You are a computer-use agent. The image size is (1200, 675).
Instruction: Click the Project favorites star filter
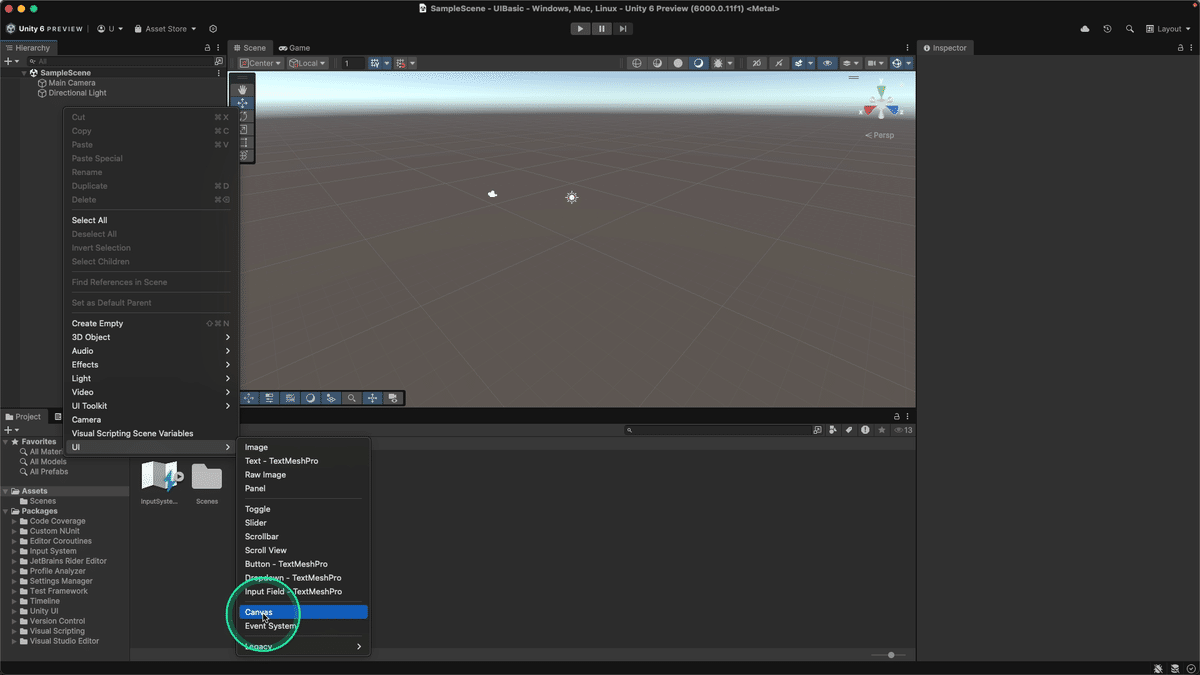coord(881,430)
